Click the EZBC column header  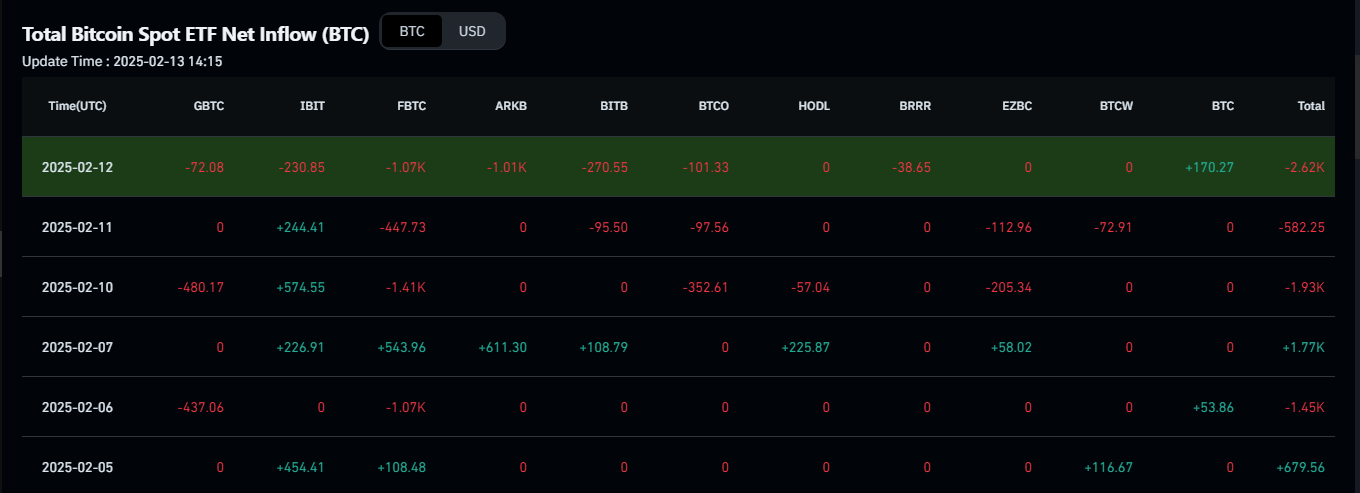point(1016,106)
